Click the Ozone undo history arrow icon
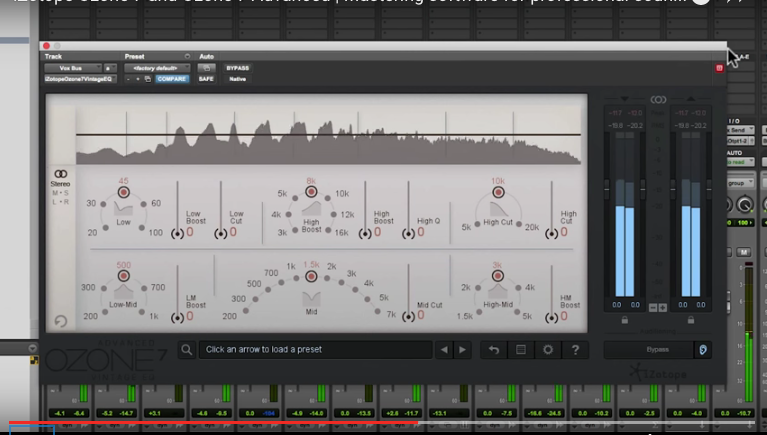 point(494,349)
